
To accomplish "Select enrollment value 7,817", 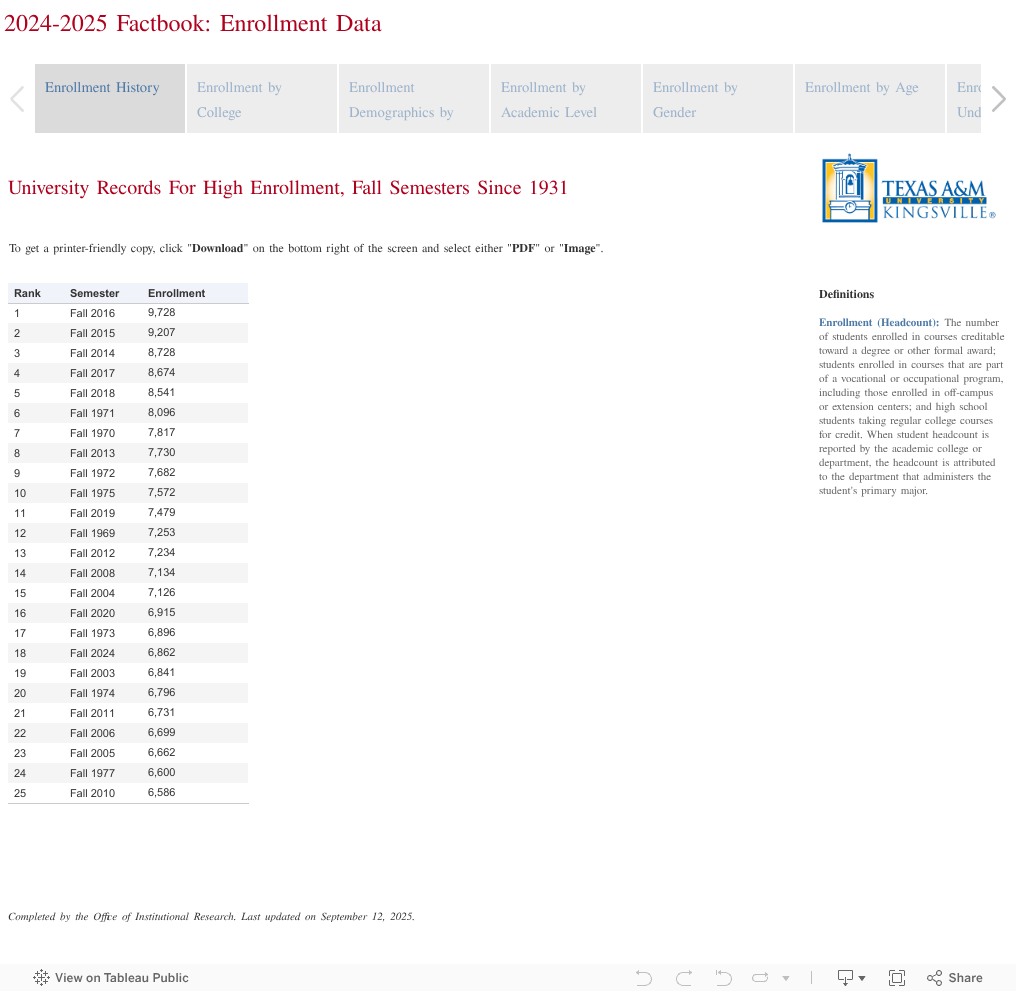I will tap(161, 432).
